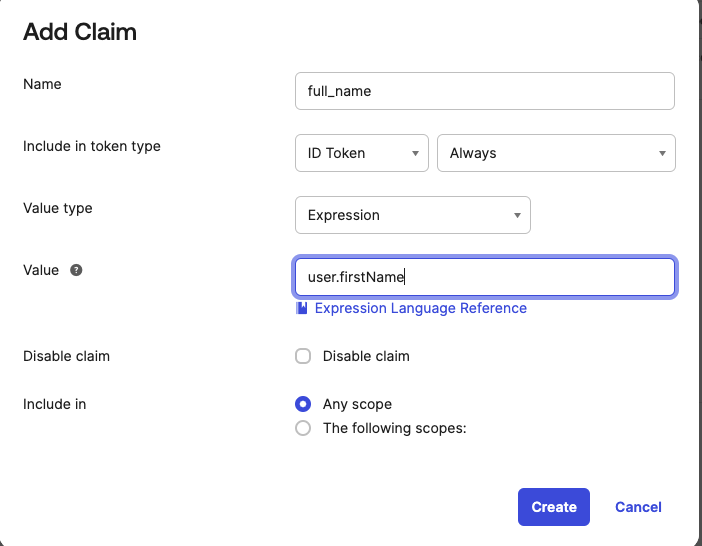Screen dimensions: 702x546
Task: Select the Any scope radio button
Action: point(303,404)
